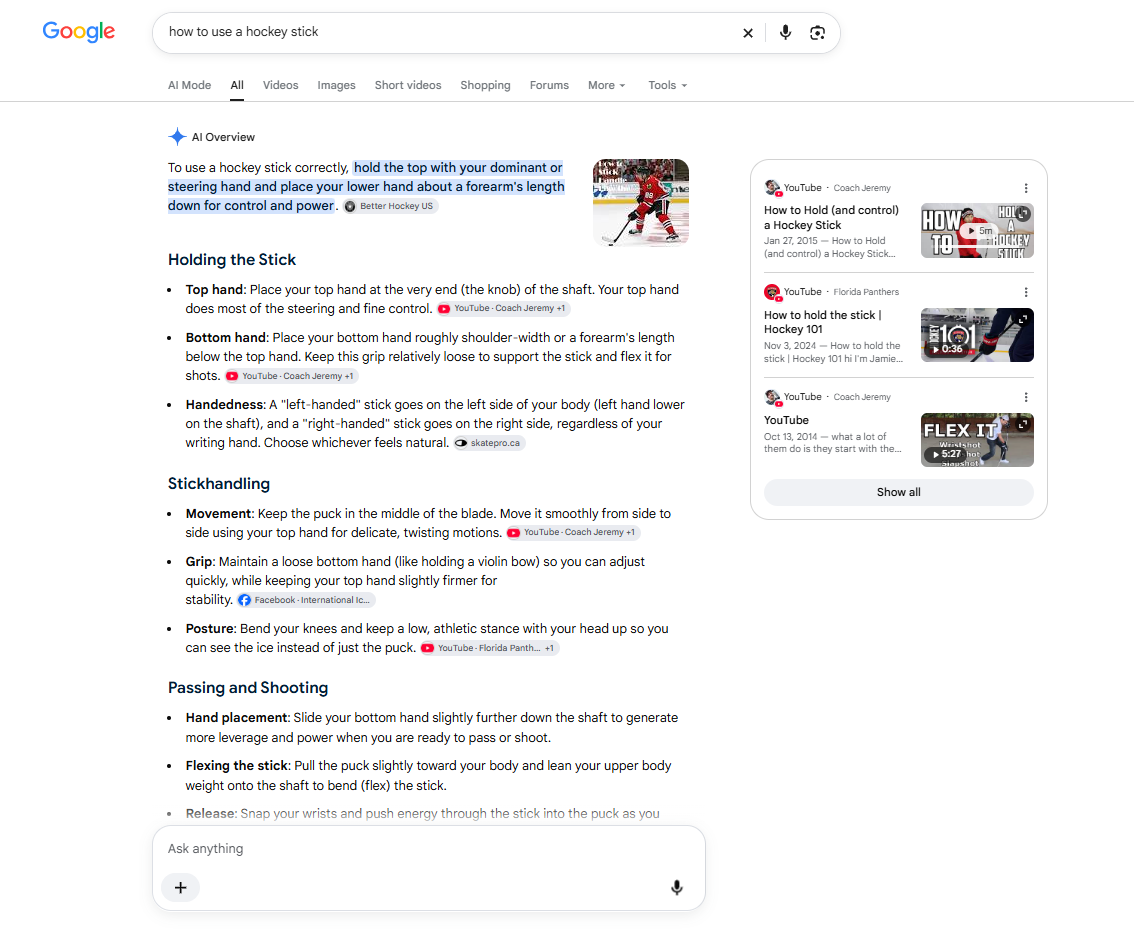Open options menu for FLEX IT video card
The height and width of the screenshot is (937, 1134).
coord(1026,397)
